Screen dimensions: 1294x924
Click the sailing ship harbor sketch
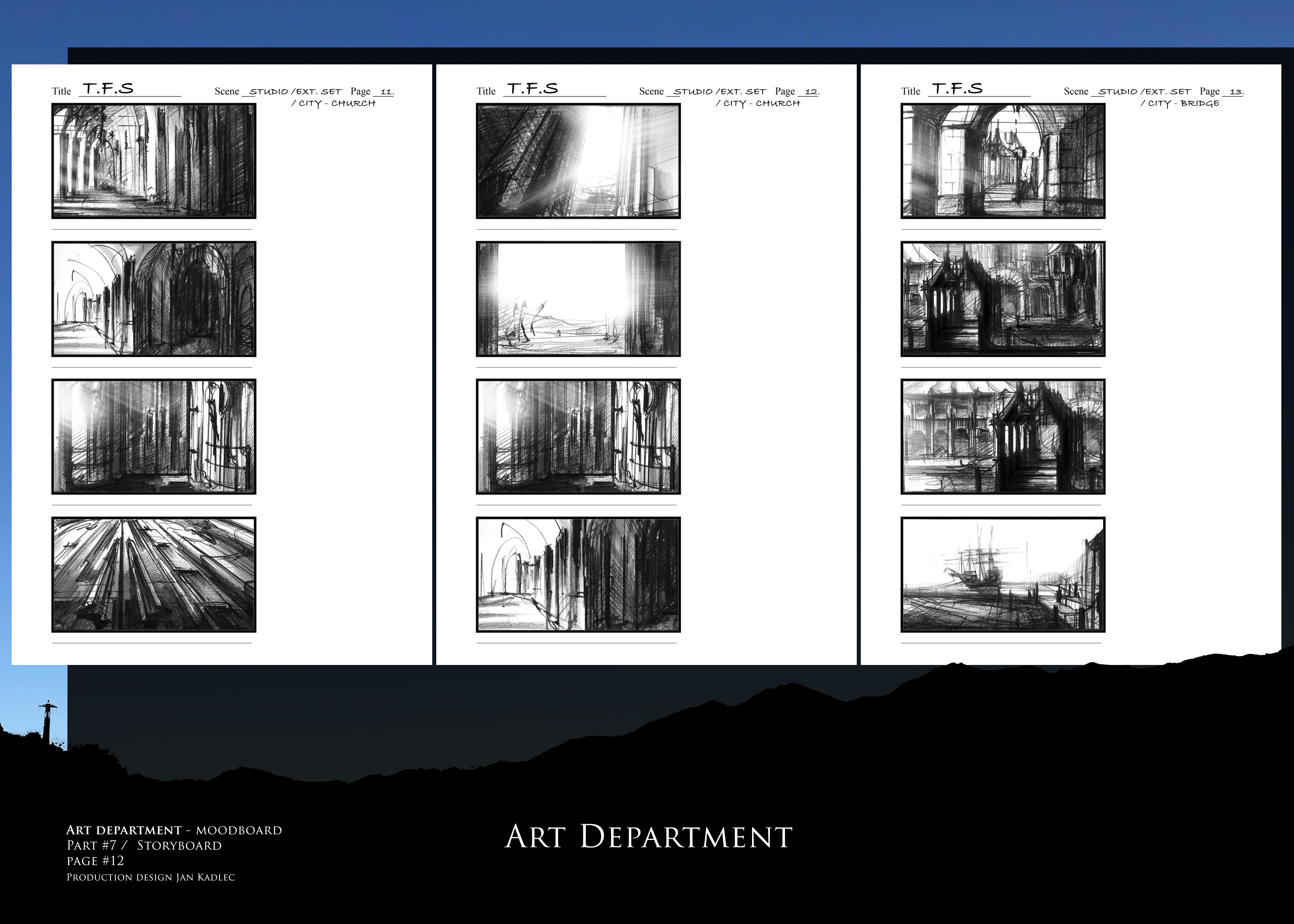[x=1003, y=574]
